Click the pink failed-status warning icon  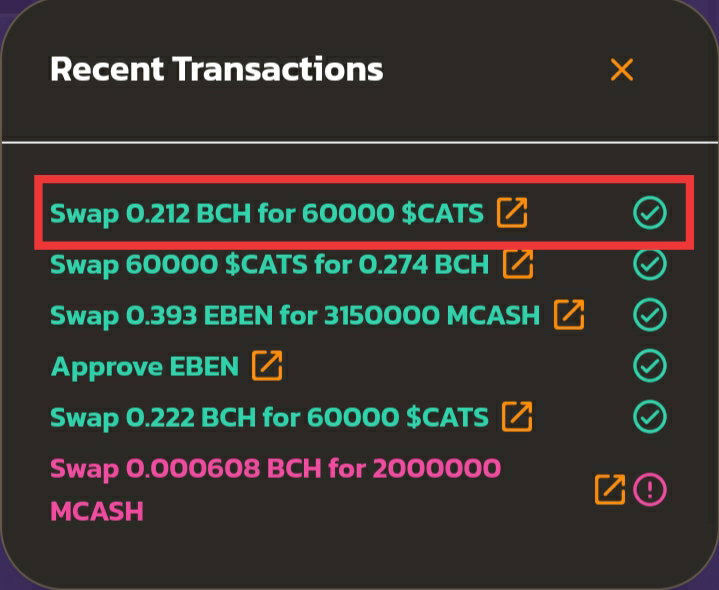click(x=650, y=490)
